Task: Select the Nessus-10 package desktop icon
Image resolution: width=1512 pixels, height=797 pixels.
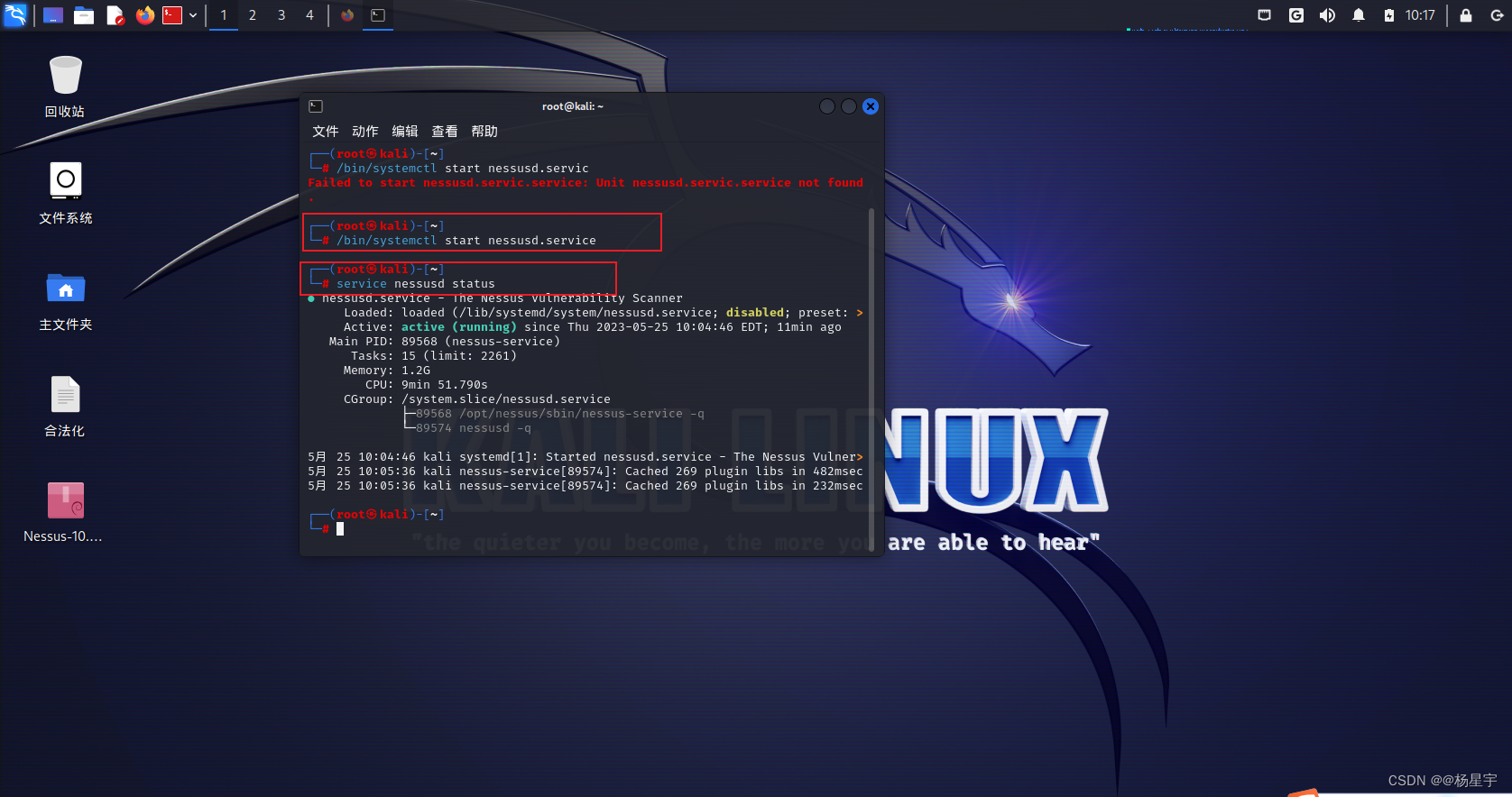Action: pos(64,512)
